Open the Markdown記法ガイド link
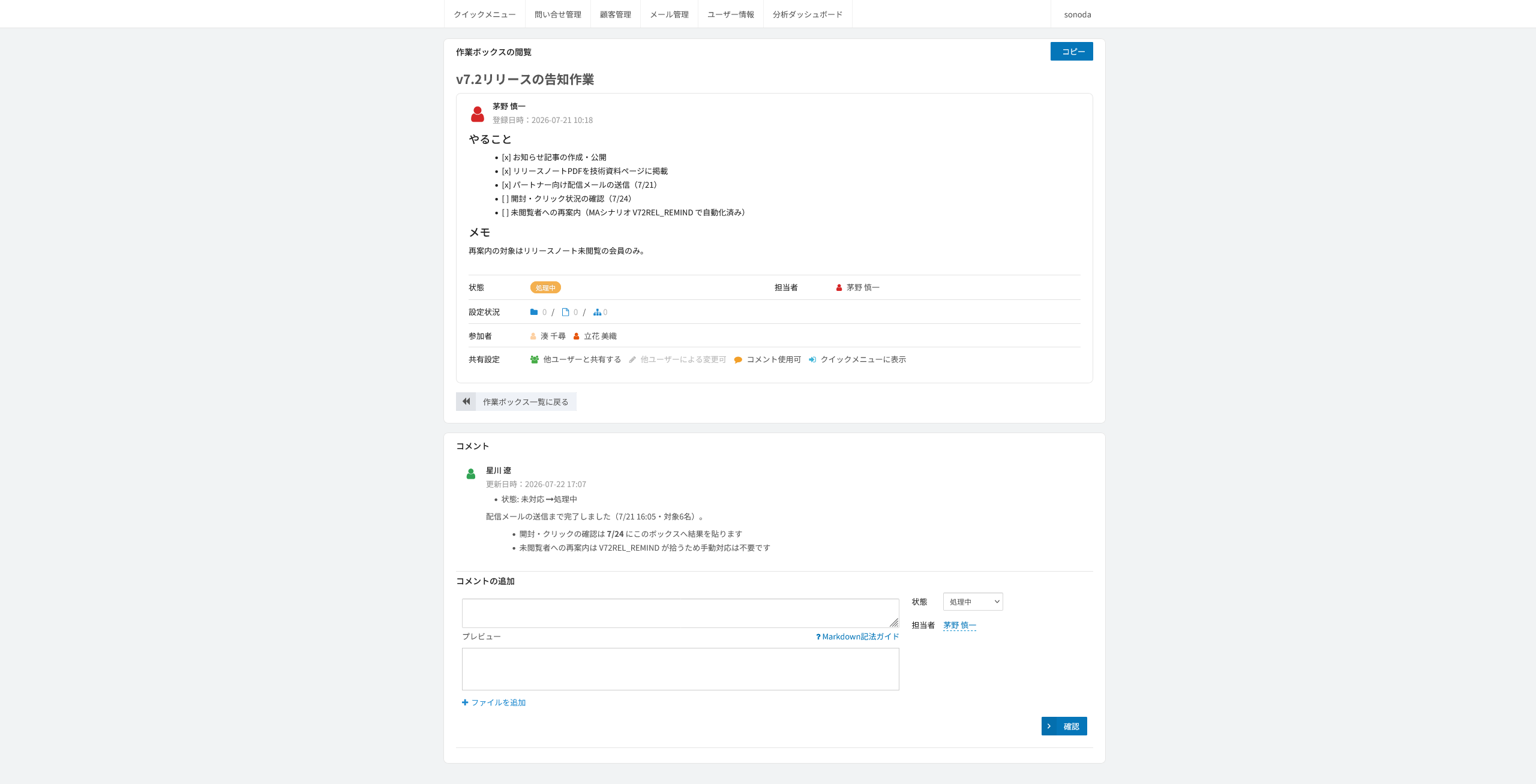Image resolution: width=1536 pixels, height=784 pixels. tap(860, 637)
